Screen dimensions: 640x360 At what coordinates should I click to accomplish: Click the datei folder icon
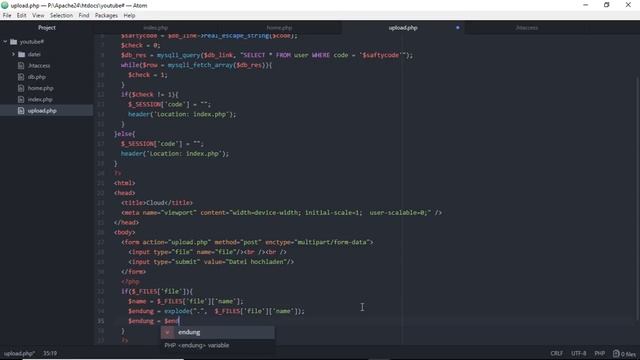coord(22,54)
